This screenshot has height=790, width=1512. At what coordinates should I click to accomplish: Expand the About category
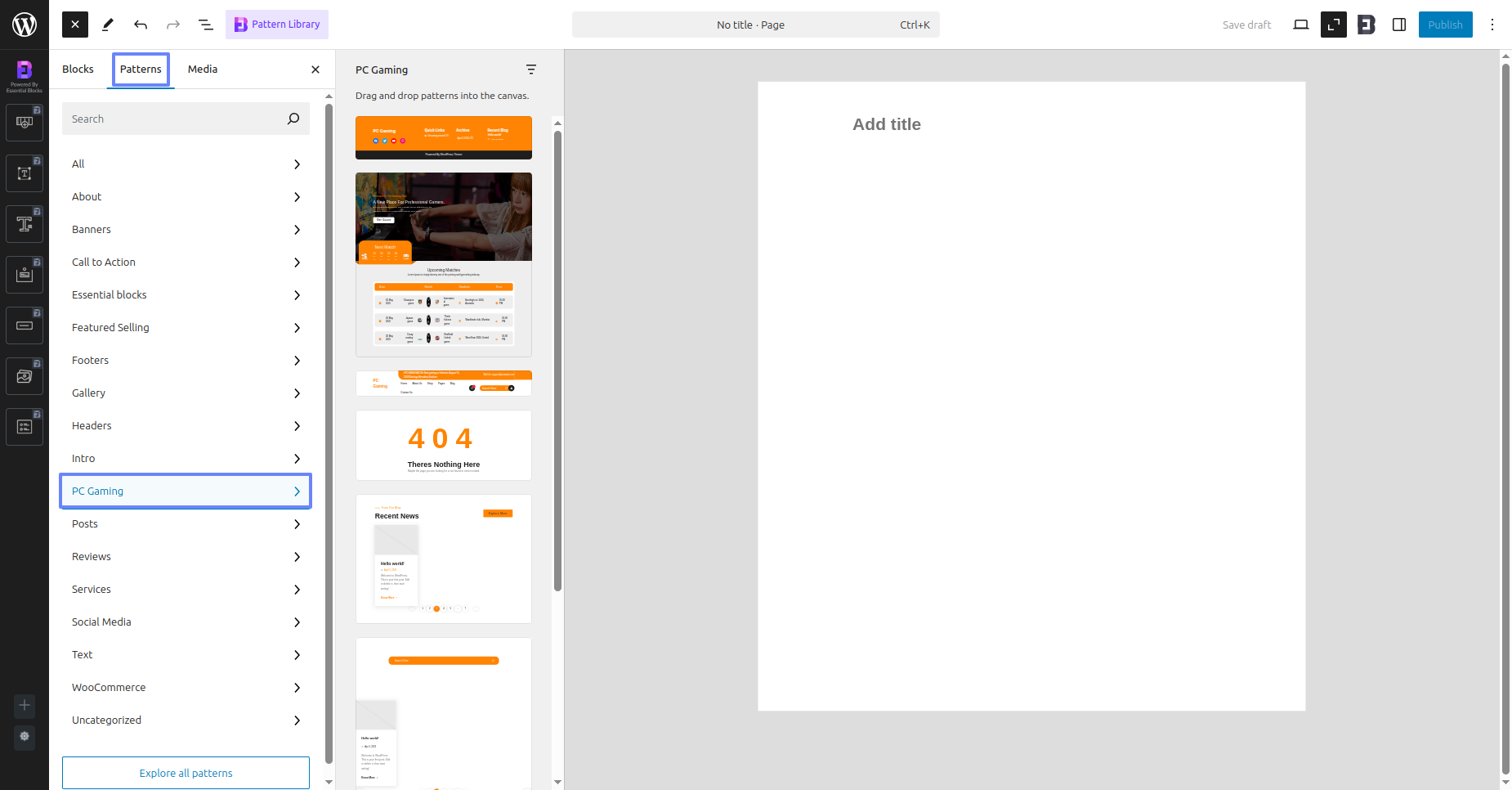click(186, 197)
